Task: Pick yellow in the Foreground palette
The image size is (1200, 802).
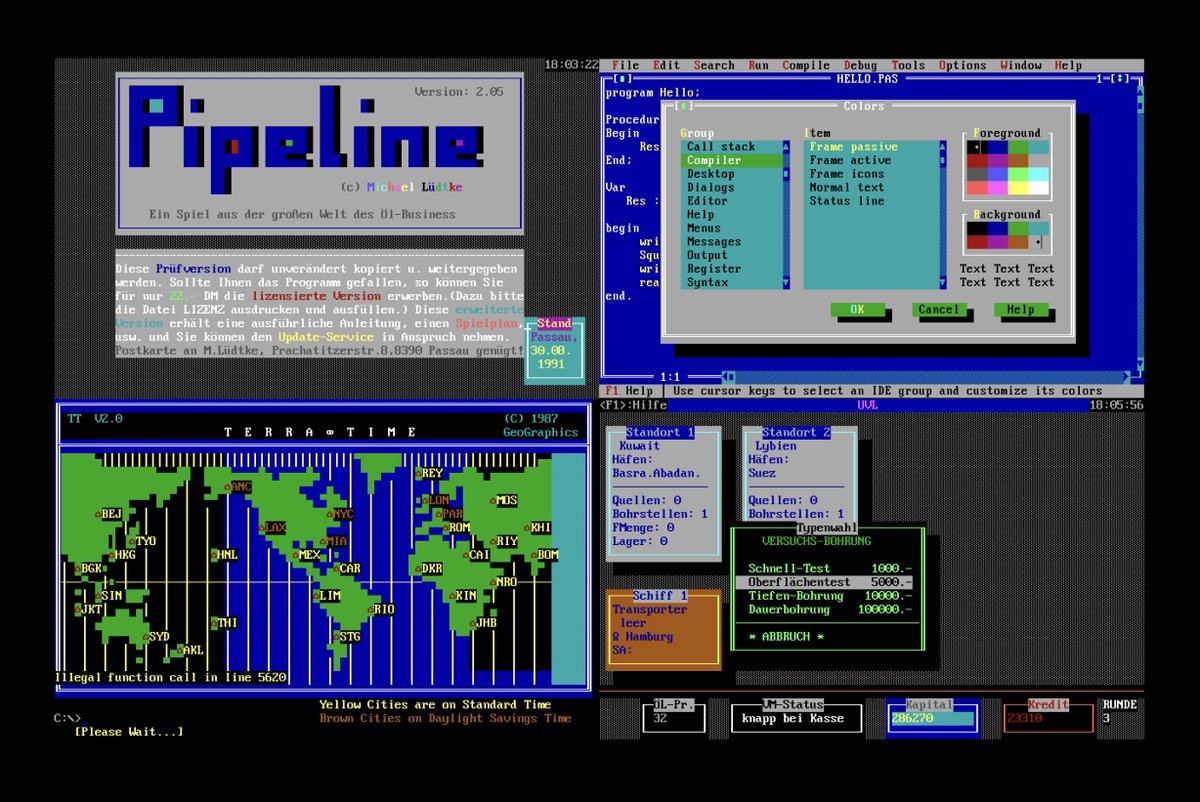Action: [x=1018, y=187]
